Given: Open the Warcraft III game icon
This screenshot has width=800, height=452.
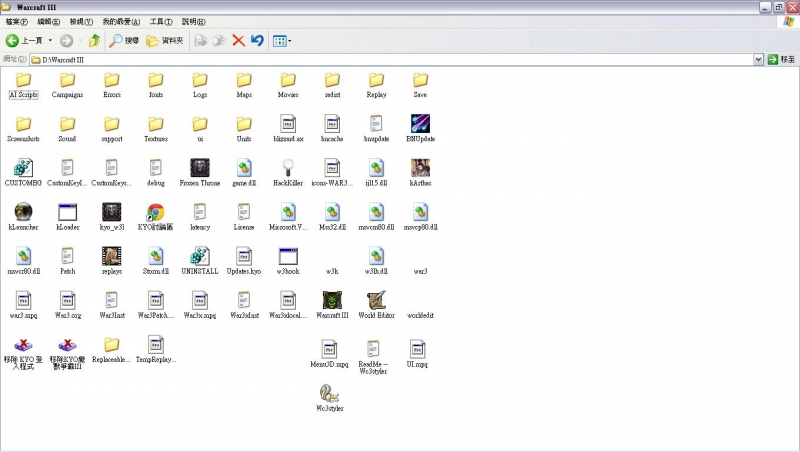Looking at the screenshot, I should (x=332, y=300).
